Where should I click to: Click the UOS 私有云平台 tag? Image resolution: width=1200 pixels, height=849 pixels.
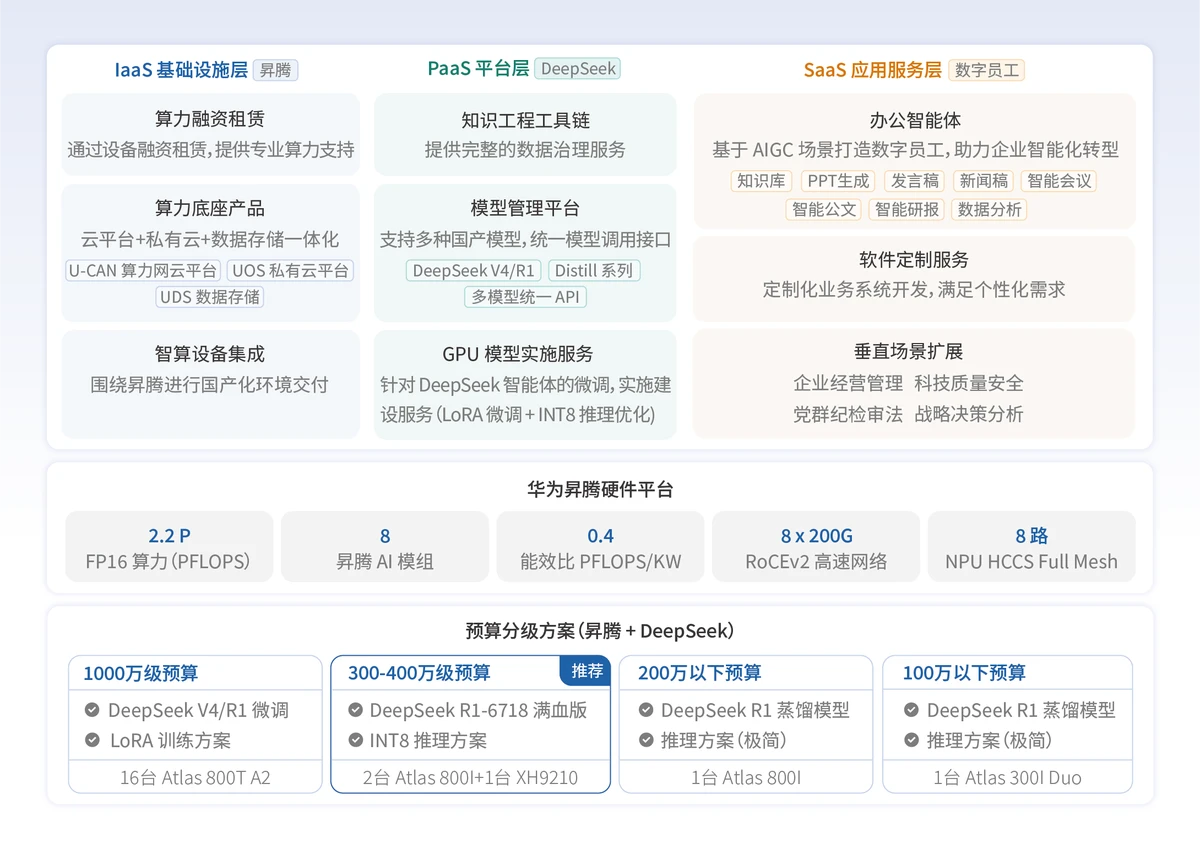[290, 271]
